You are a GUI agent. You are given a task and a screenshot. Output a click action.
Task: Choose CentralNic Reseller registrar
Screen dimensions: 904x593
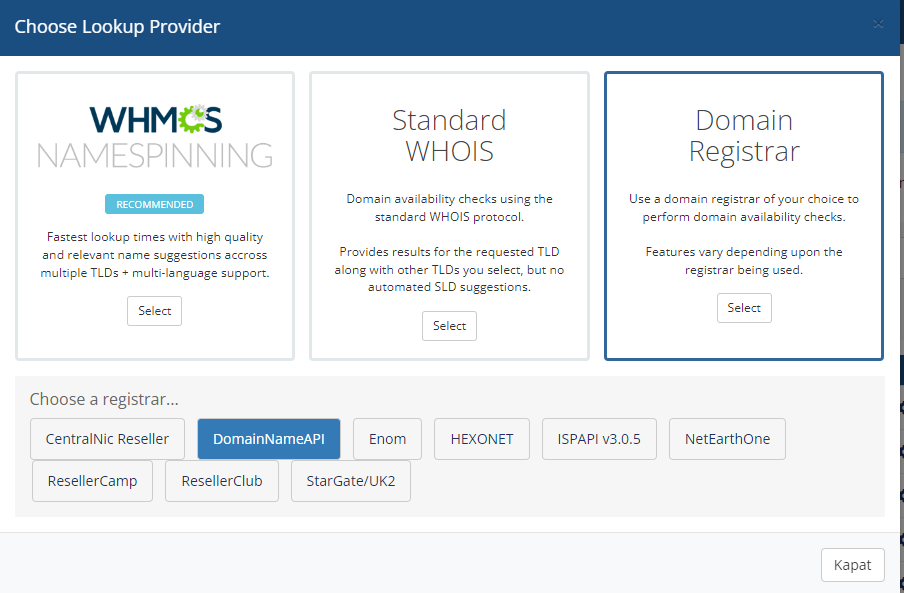click(107, 439)
